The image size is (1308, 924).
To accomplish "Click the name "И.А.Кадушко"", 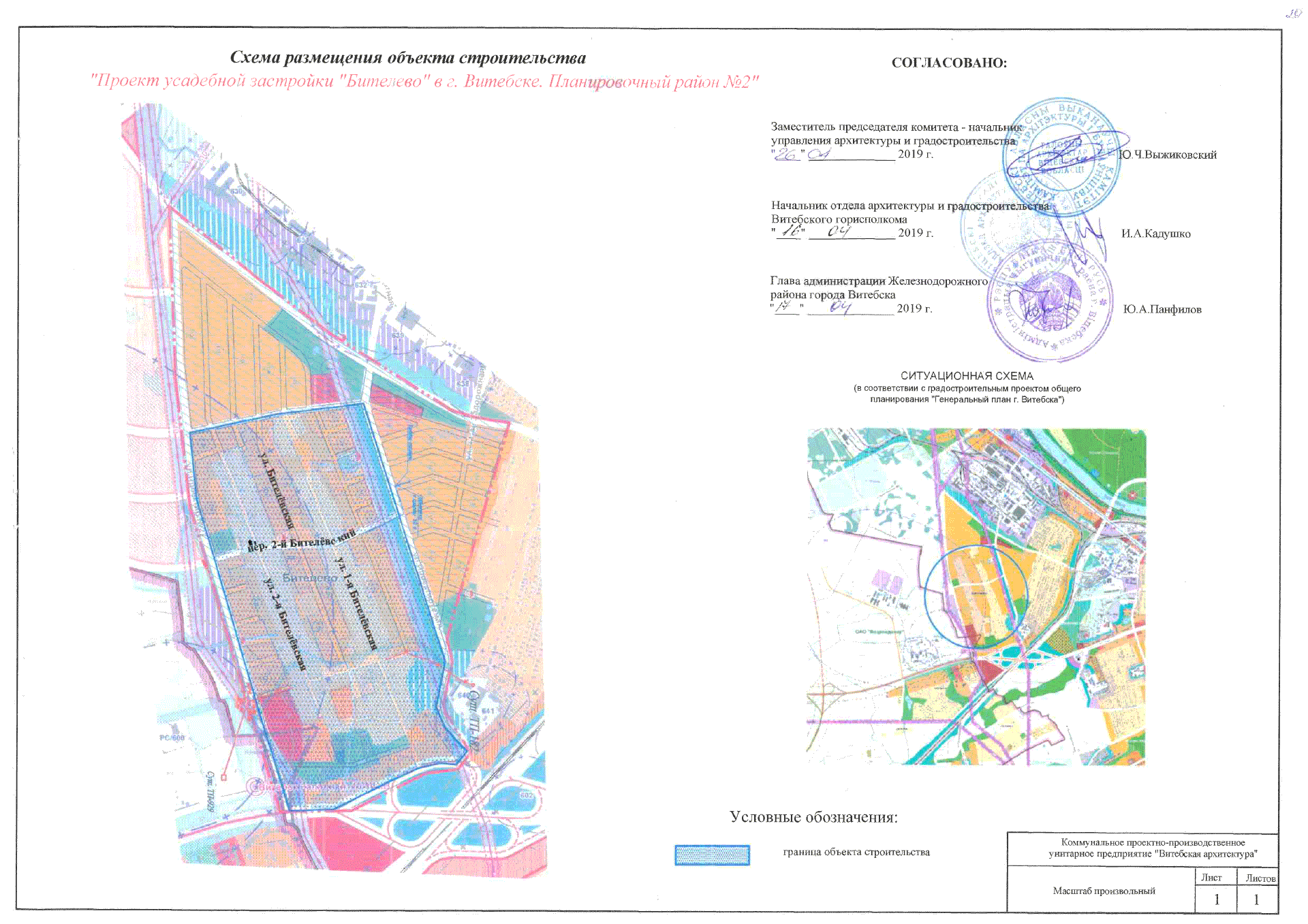I will pos(1156,234).
